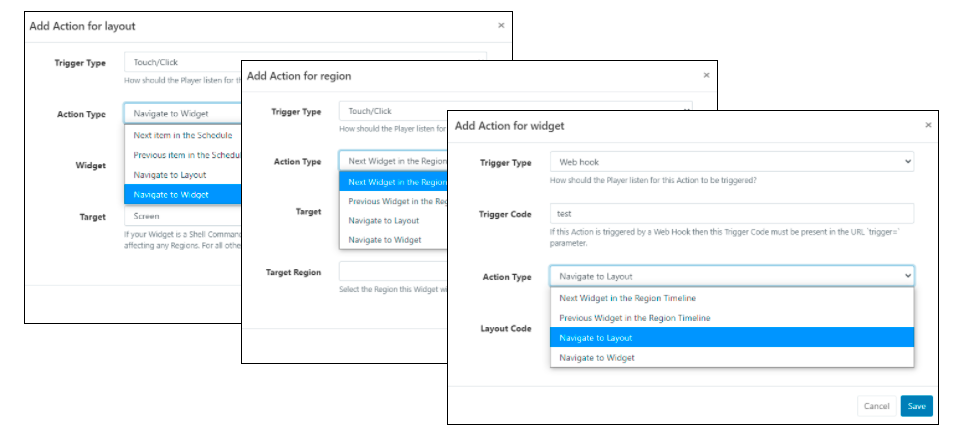The image size is (961, 442).
Task: Click the Layout Code label
Action: pyautogui.click(x=506, y=329)
